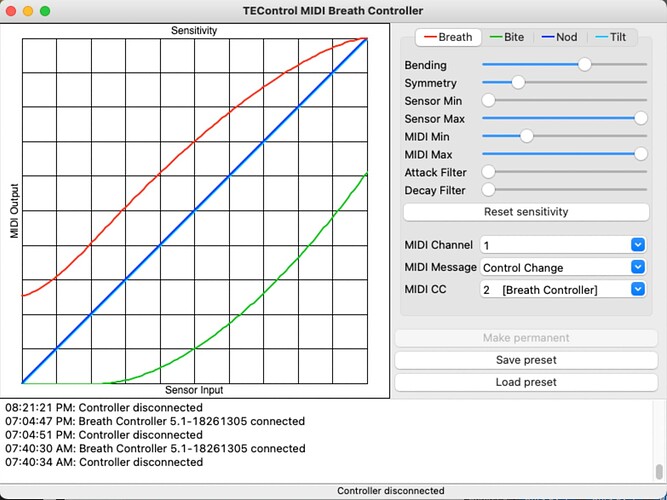Click the '07:40:34 AM: Controller disconnected' log line

(104, 462)
